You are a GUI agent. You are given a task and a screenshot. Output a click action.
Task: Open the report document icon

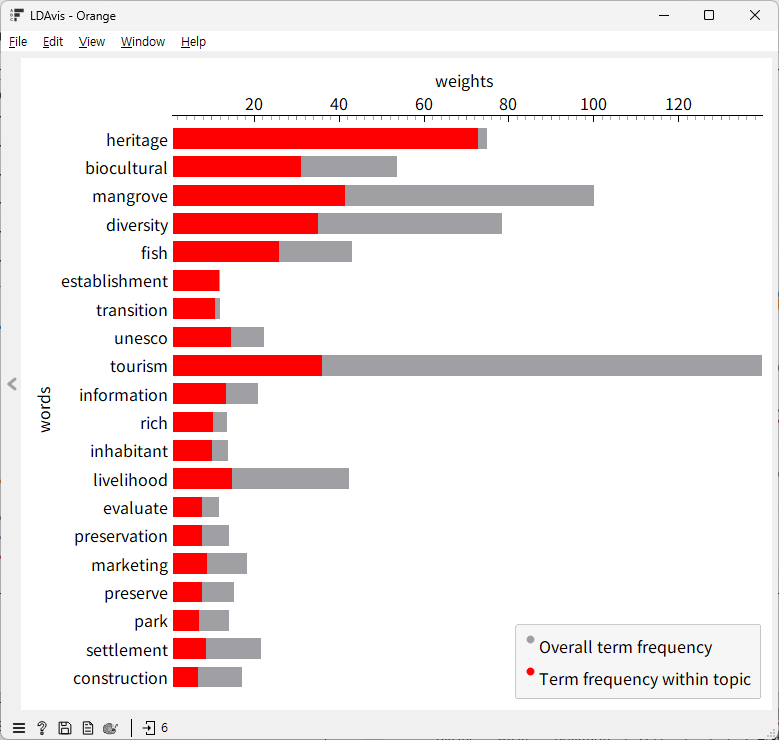tap(88, 728)
